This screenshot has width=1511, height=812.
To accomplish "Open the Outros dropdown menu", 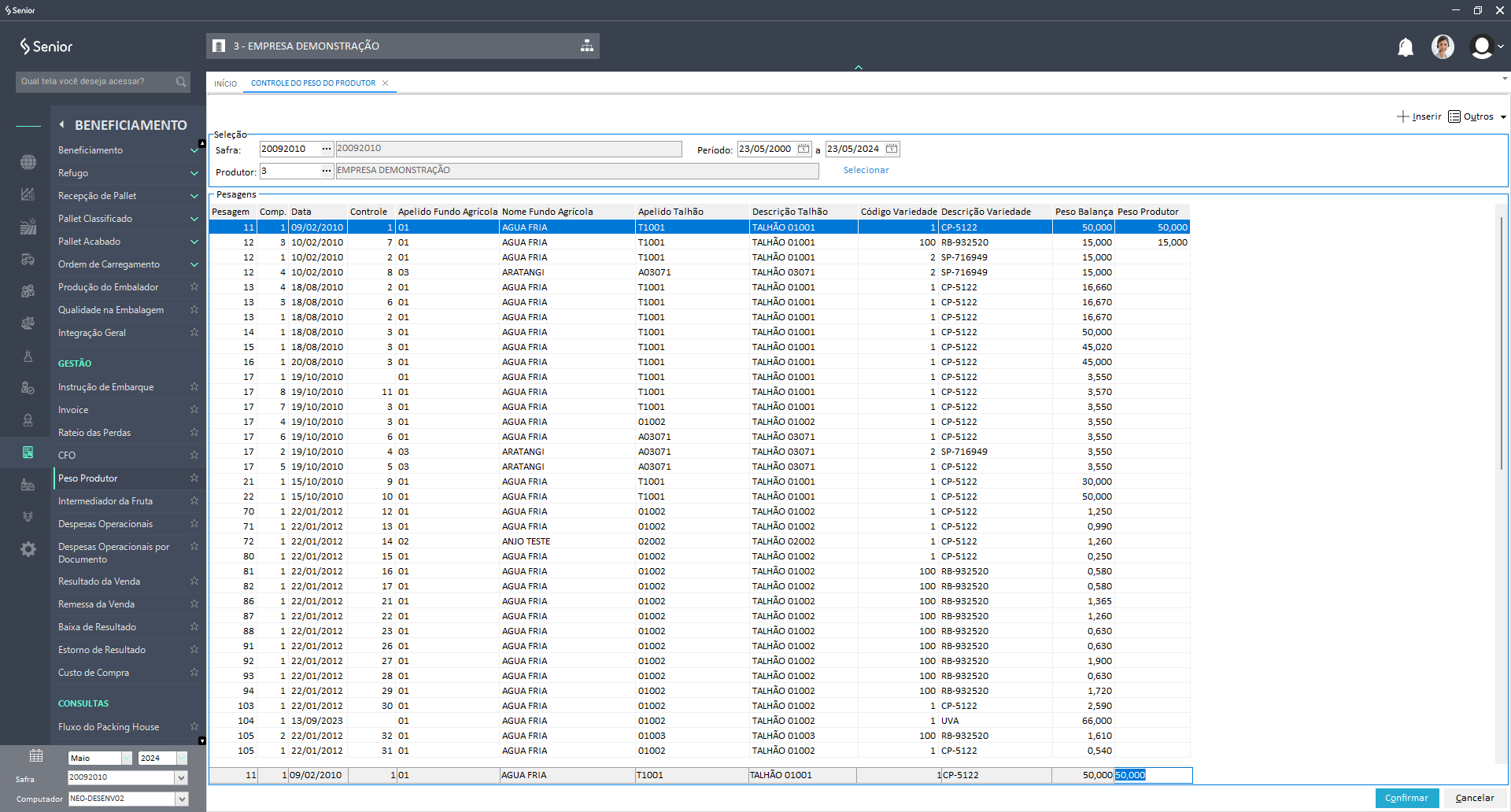I will [x=1477, y=116].
